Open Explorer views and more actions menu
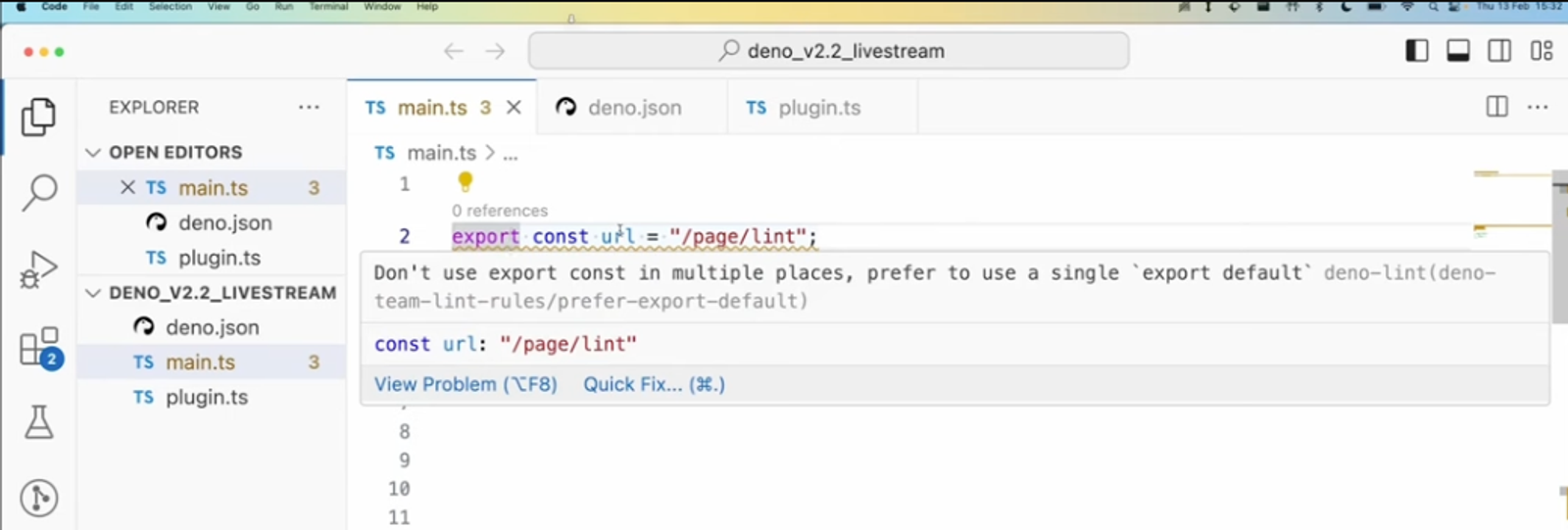Image resolution: width=1568 pixels, height=530 pixels. pos(309,107)
